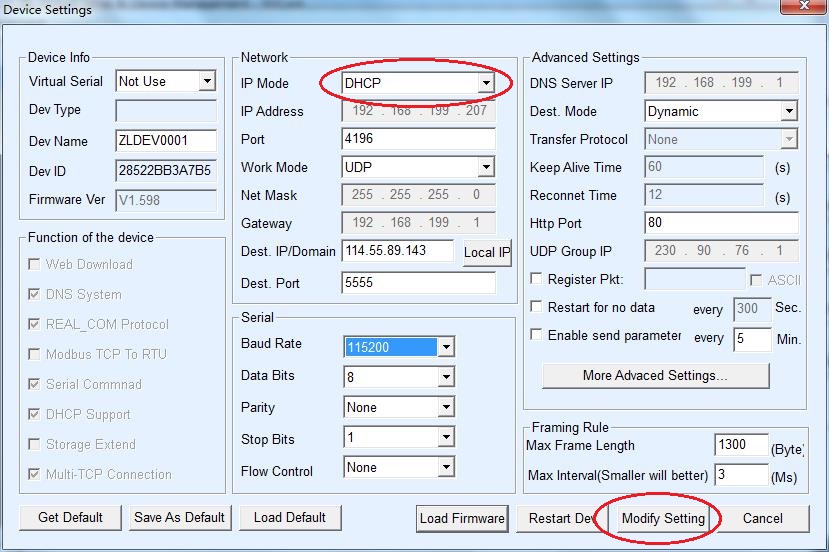Check the Enable send parameter option
This screenshot has height=552, width=829.
[537, 335]
